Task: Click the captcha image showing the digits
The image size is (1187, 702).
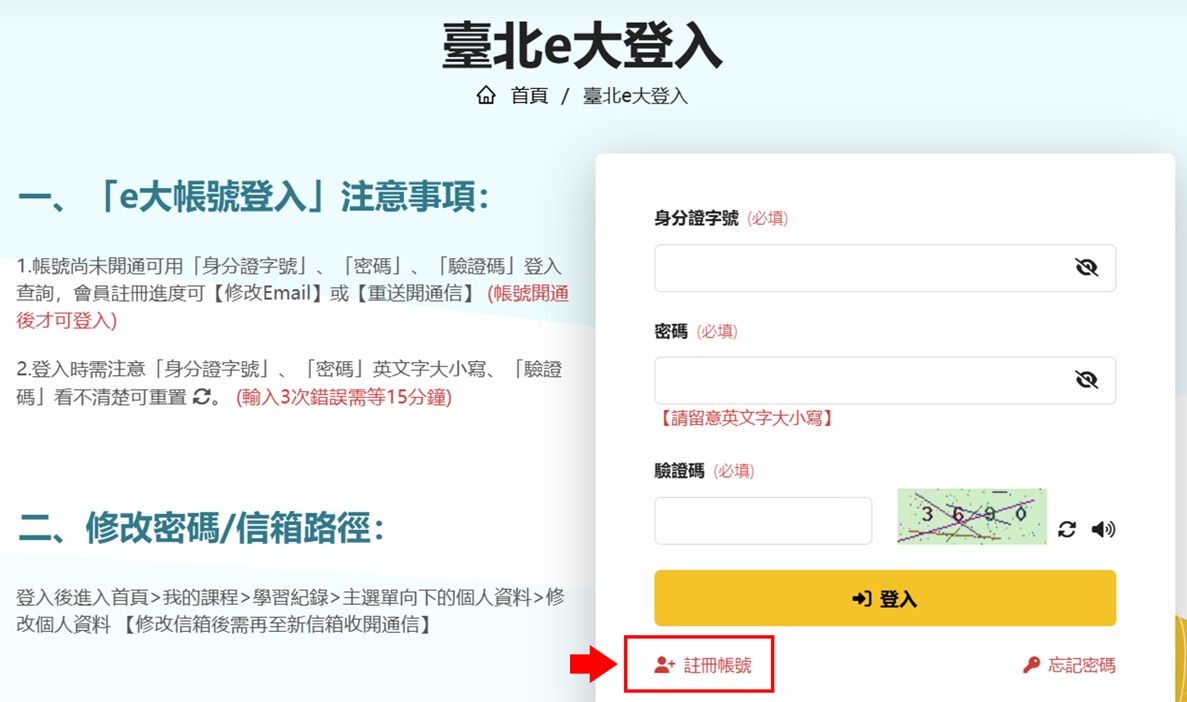Action: point(971,516)
